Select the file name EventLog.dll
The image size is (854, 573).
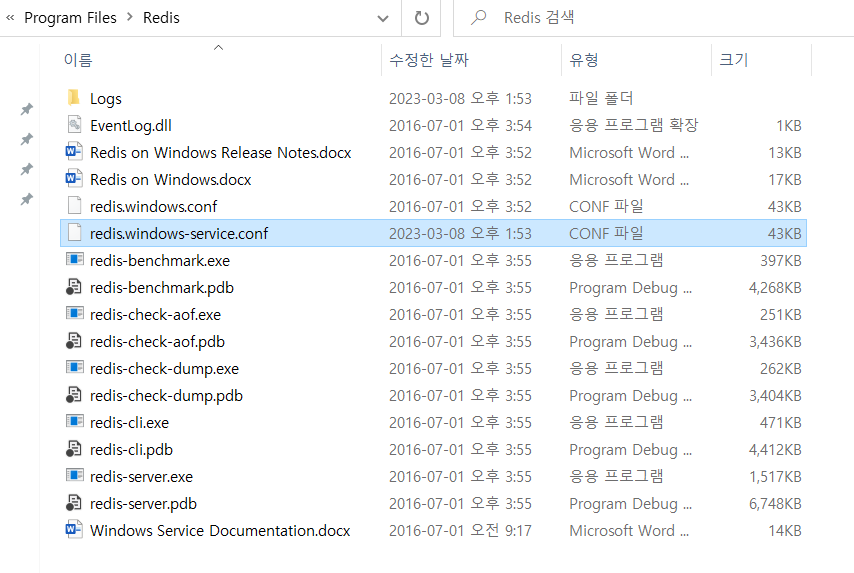tap(131, 125)
